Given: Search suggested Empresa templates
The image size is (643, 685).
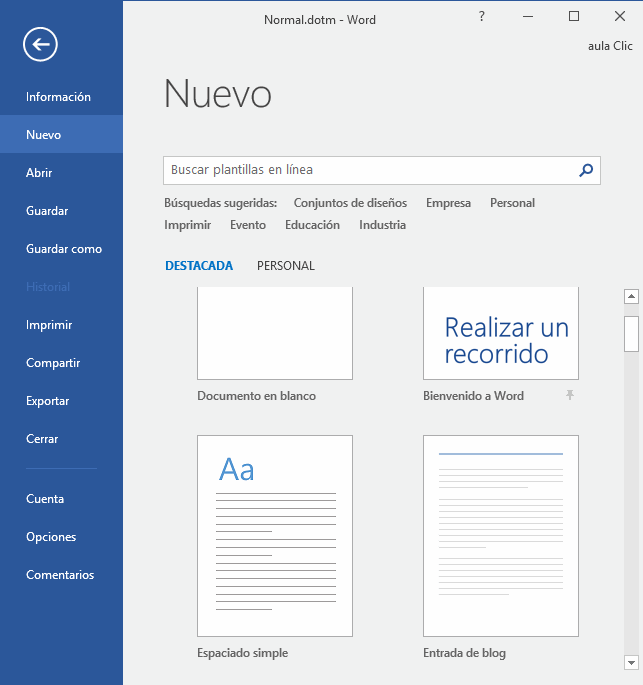Looking at the screenshot, I should [x=448, y=203].
